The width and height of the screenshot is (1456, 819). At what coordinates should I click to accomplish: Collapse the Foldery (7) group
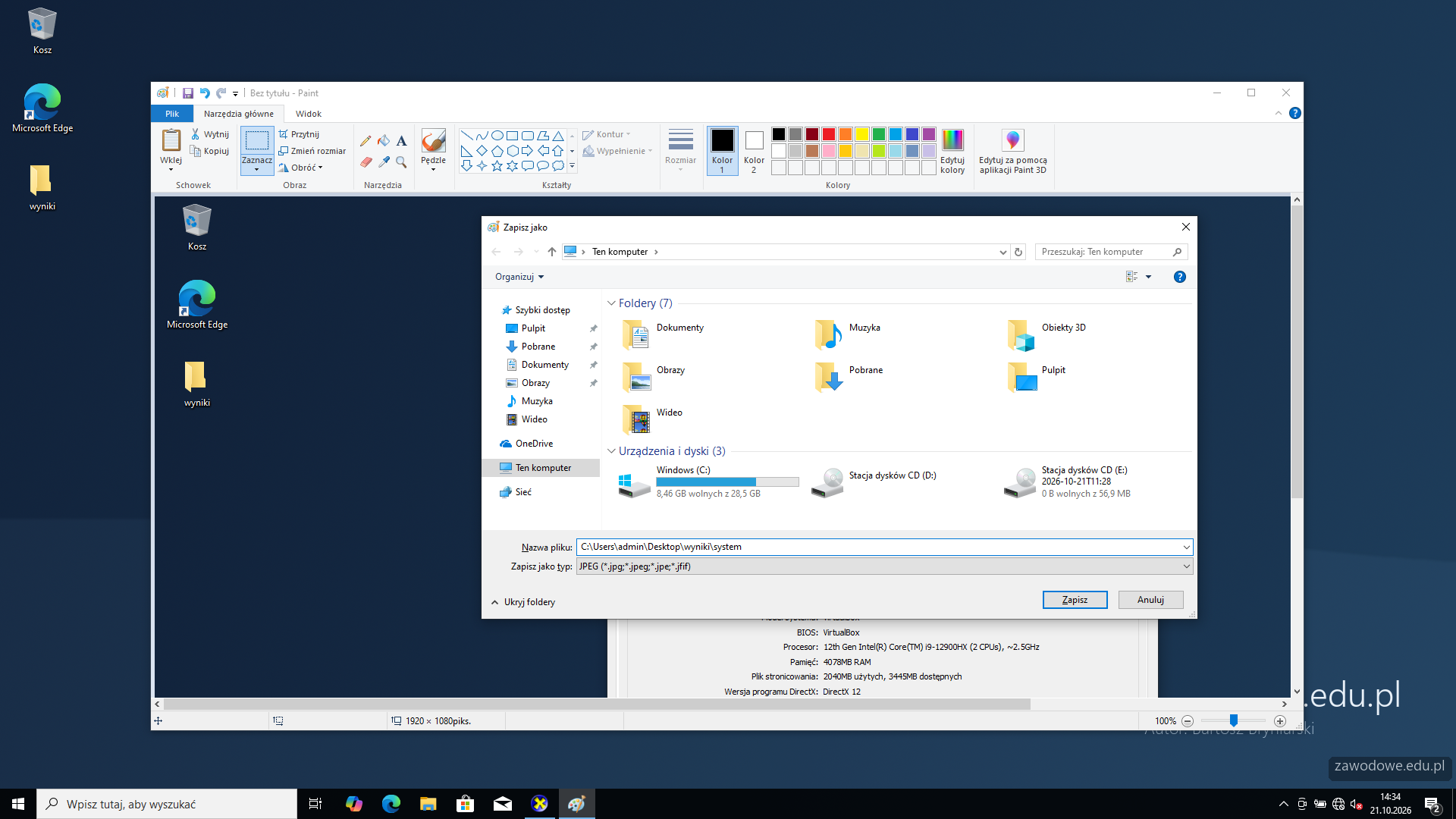[611, 303]
